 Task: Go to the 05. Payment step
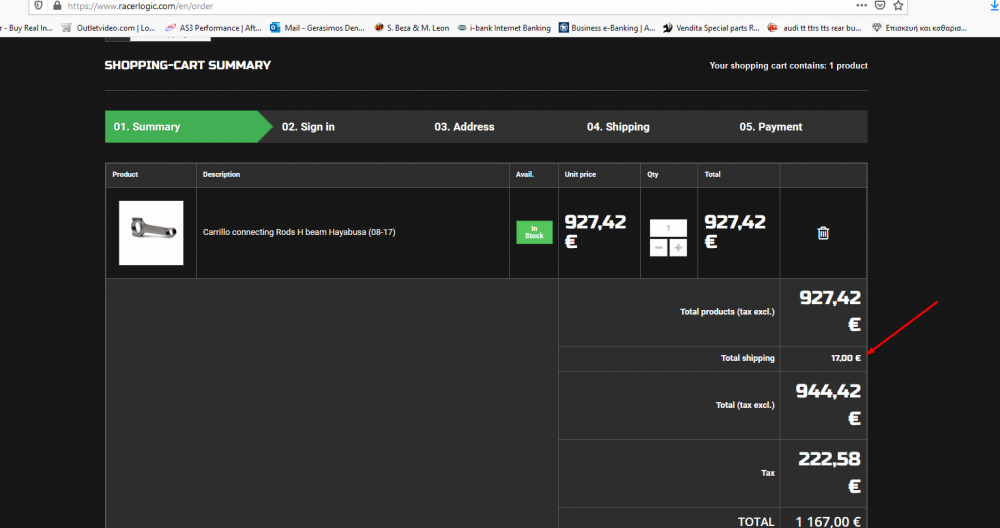tap(770, 127)
